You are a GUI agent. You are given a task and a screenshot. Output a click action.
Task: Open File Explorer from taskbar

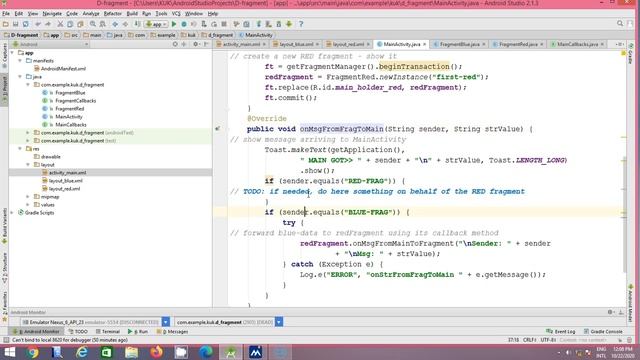tap(131, 352)
